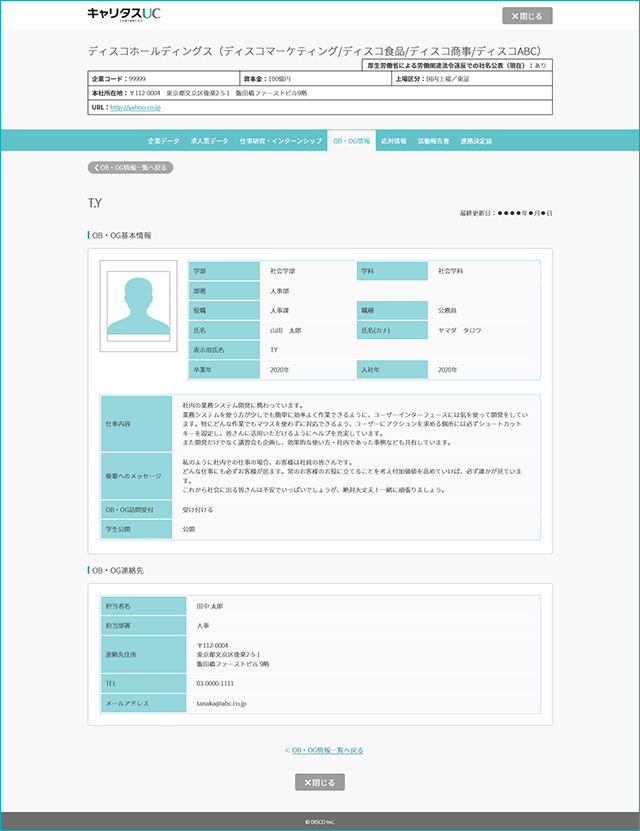The image size is (640, 831).
Task: Click the 公開 value for 学生公開
Action: 189,529
